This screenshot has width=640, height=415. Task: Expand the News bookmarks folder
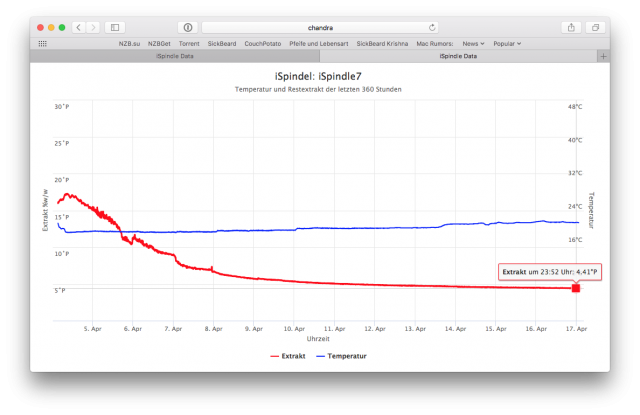(474, 44)
